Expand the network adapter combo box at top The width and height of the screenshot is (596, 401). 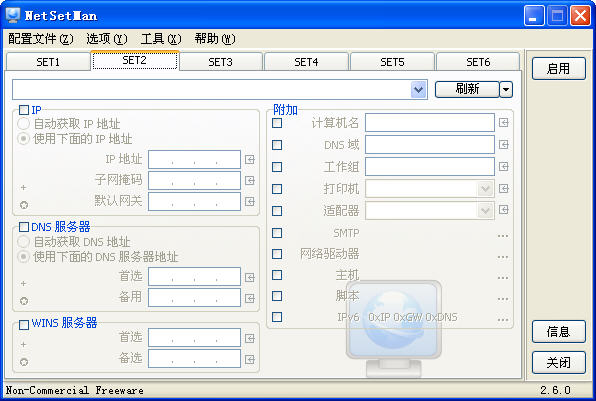point(418,90)
